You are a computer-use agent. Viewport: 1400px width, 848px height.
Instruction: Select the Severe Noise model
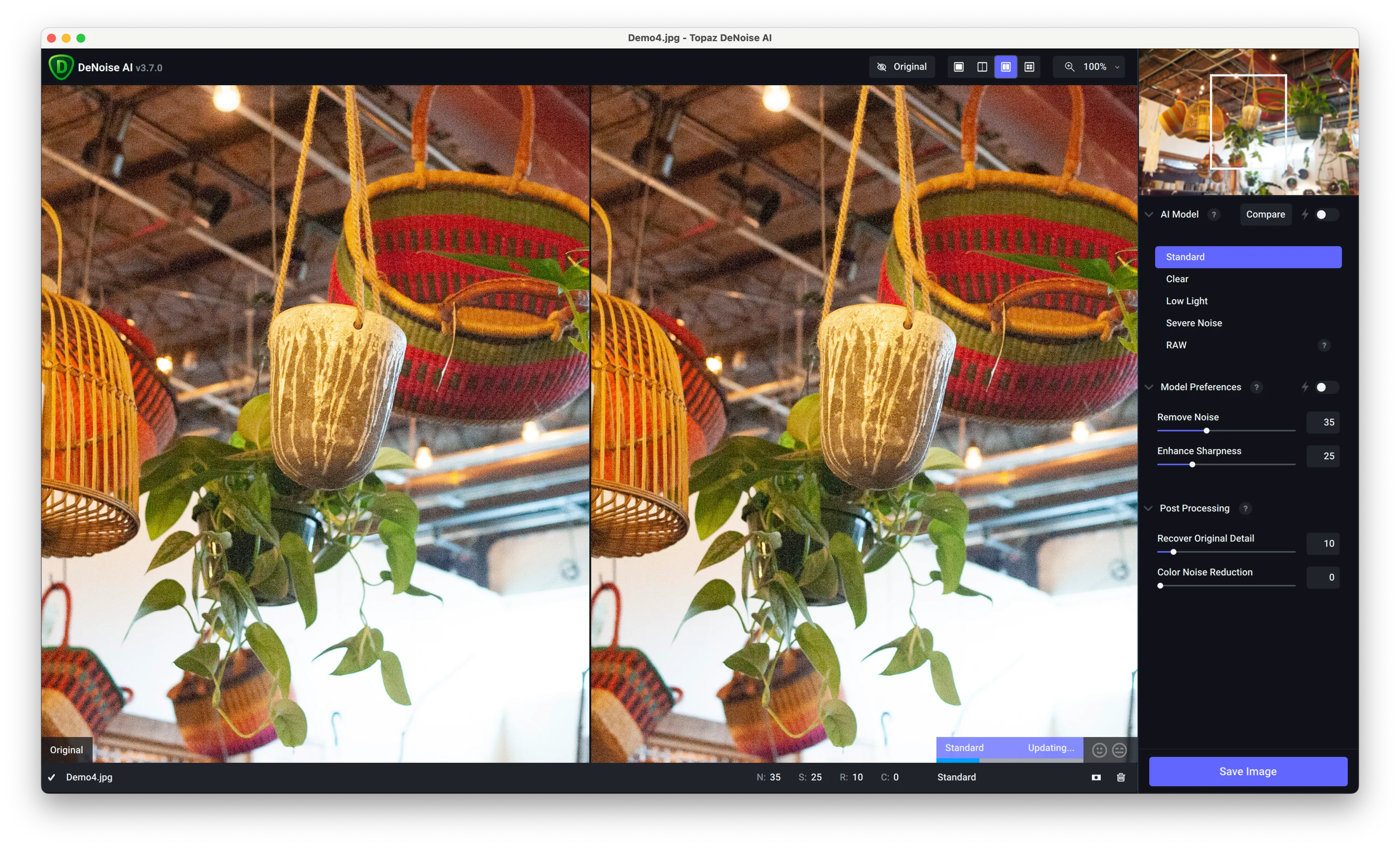tap(1194, 323)
